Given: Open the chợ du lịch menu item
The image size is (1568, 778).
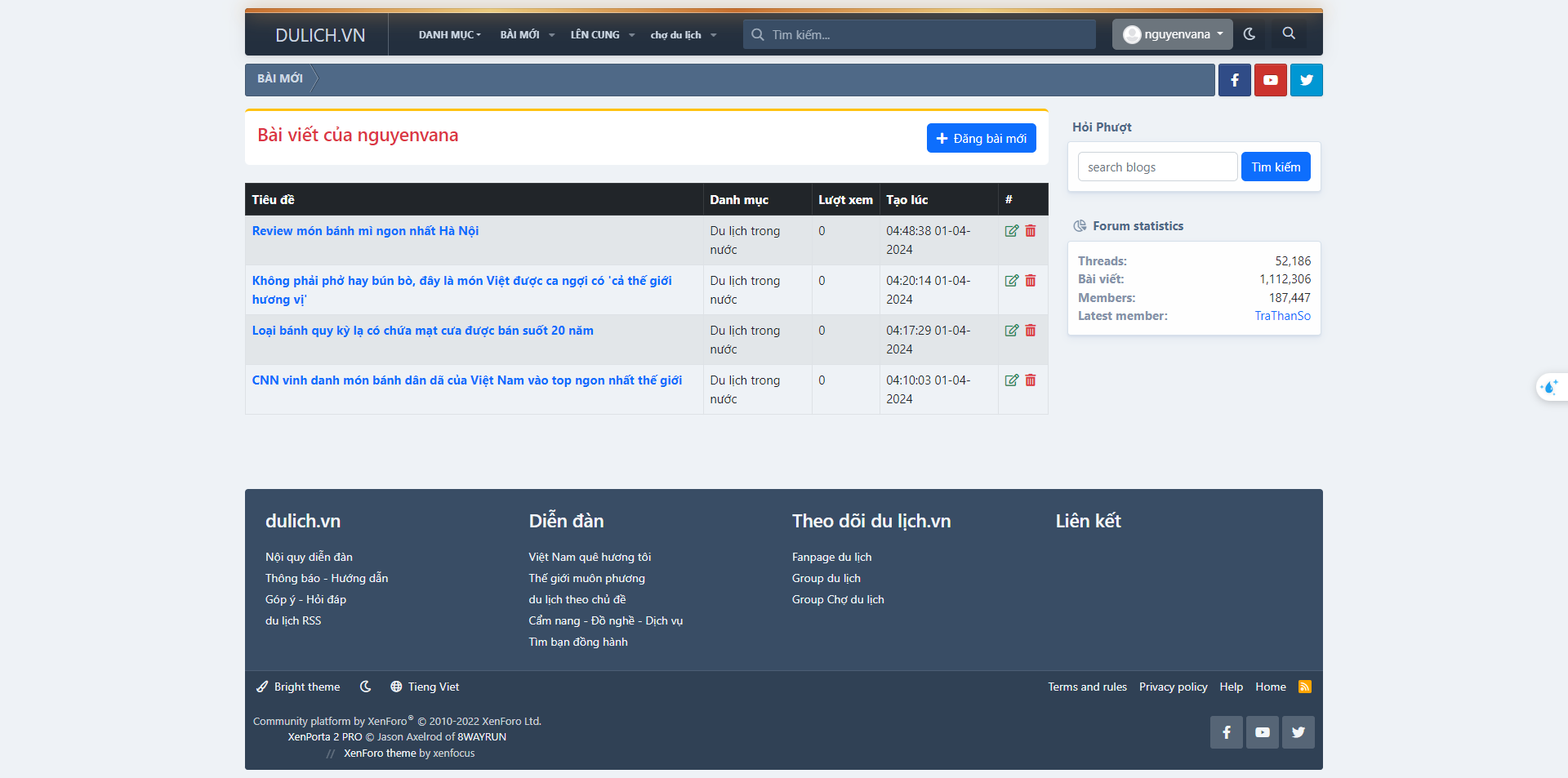Looking at the screenshot, I should click(x=675, y=34).
